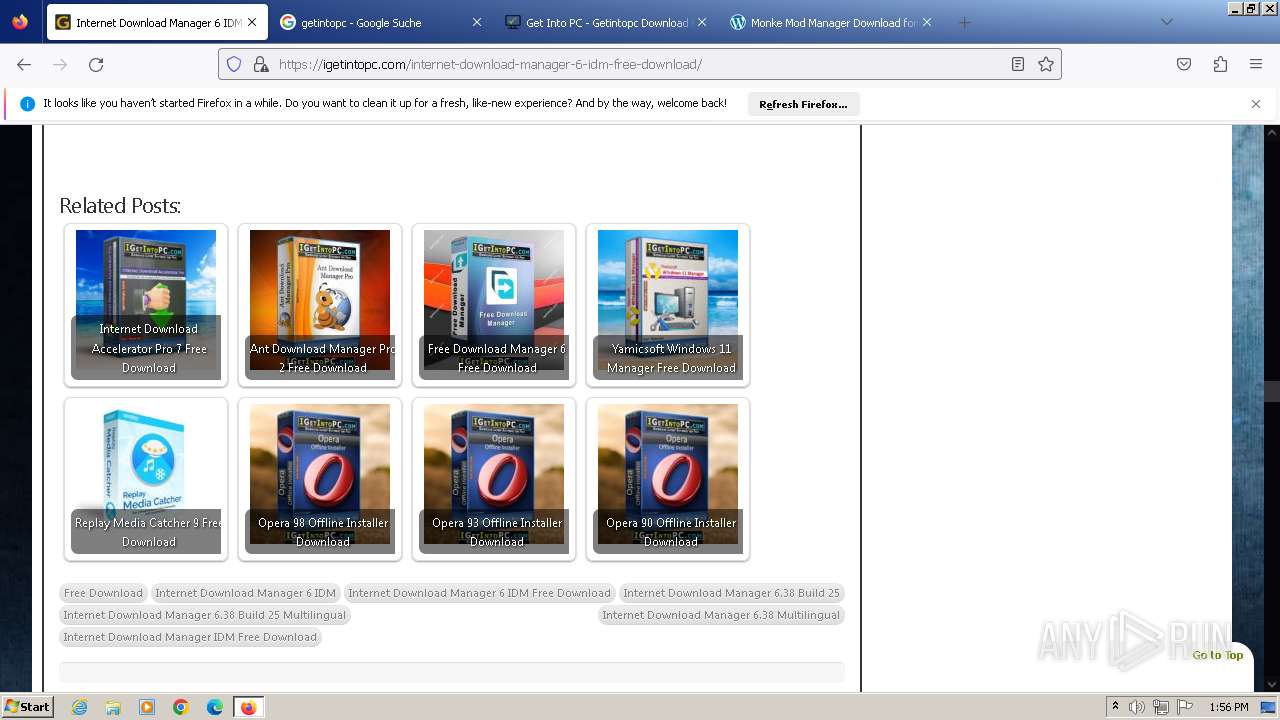Close the getintopc - Google Suche tab
Screen dimensions: 1280x720
pyautogui.click(x=477, y=22)
